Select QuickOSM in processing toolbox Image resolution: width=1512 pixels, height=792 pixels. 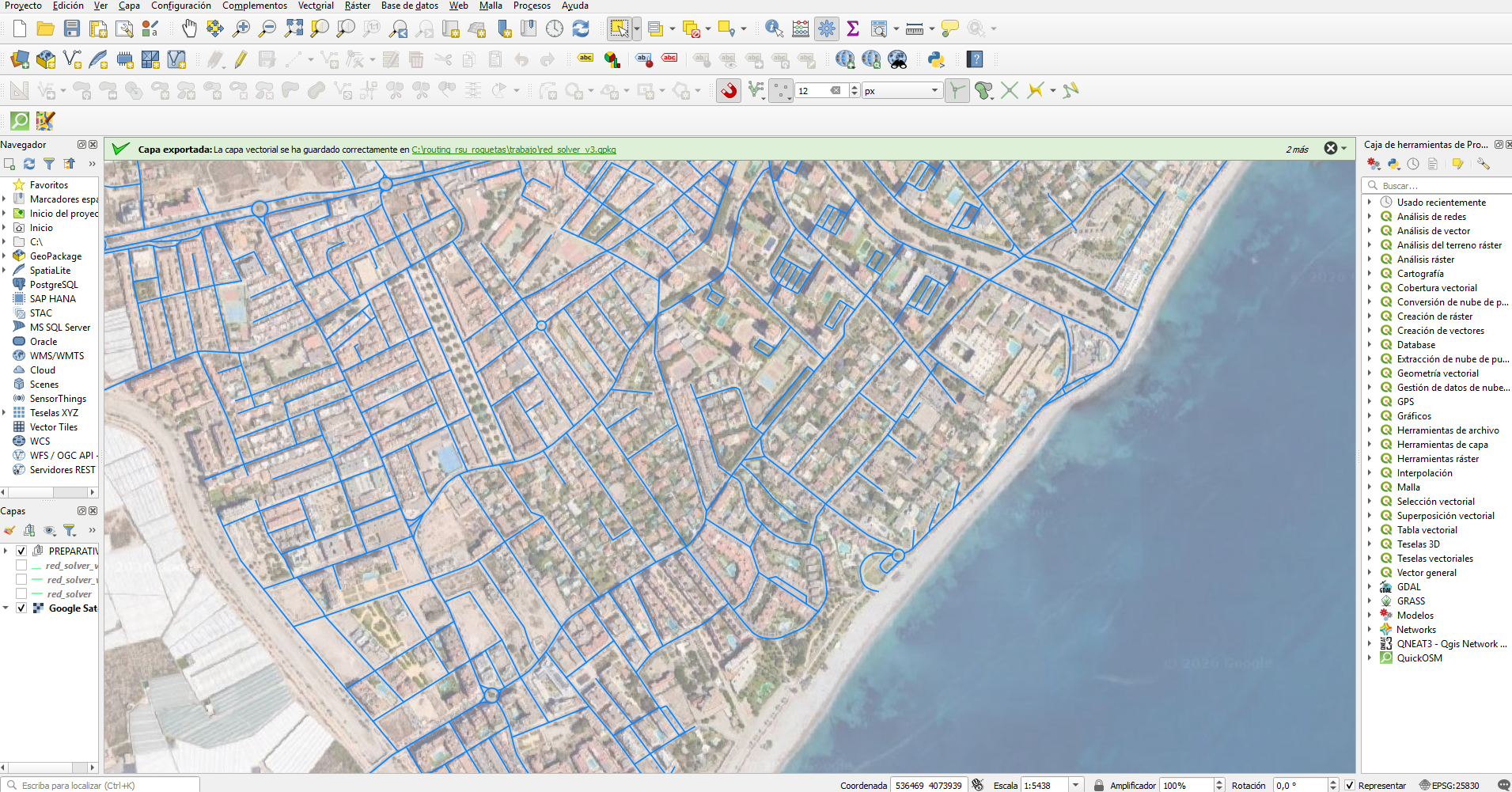click(x=1419, y=657)
